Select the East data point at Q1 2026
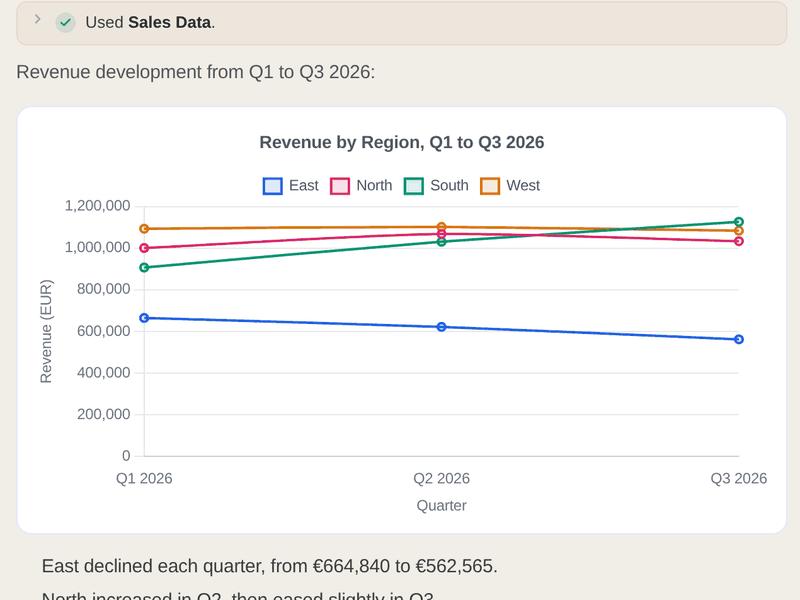The width and height of the screenshot is (800, 600). click(x=144, y=318)
